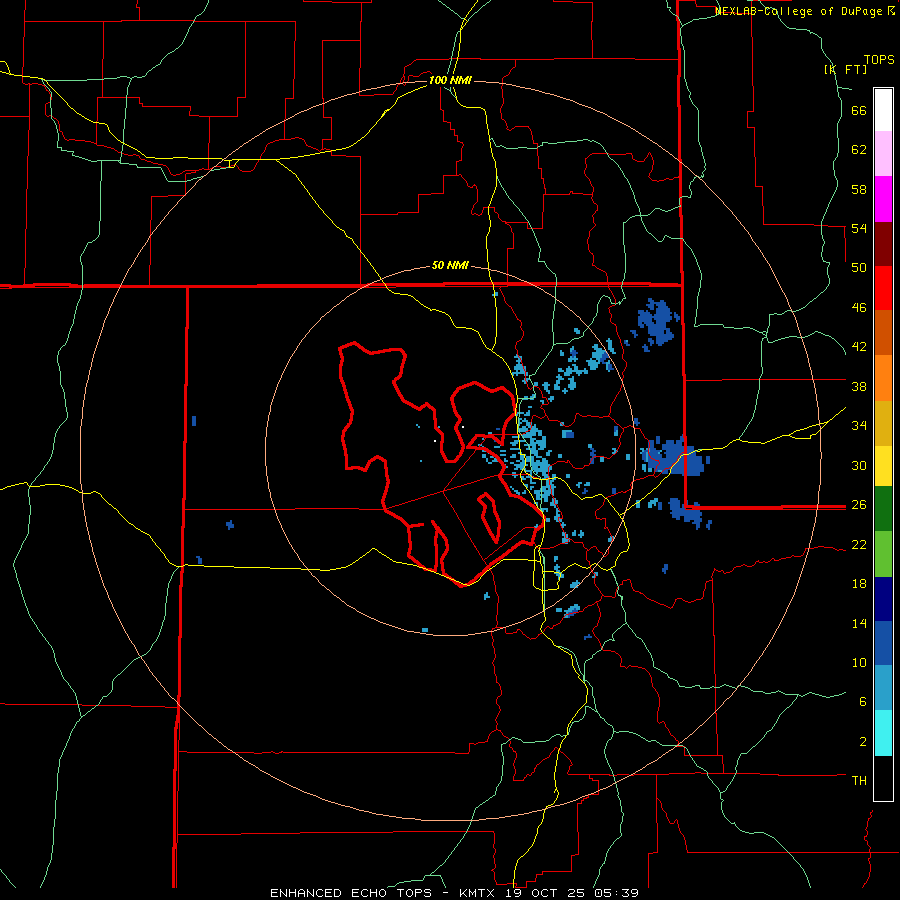
Task: Click the '[K FT]' units label
Action: click(845, 69)
